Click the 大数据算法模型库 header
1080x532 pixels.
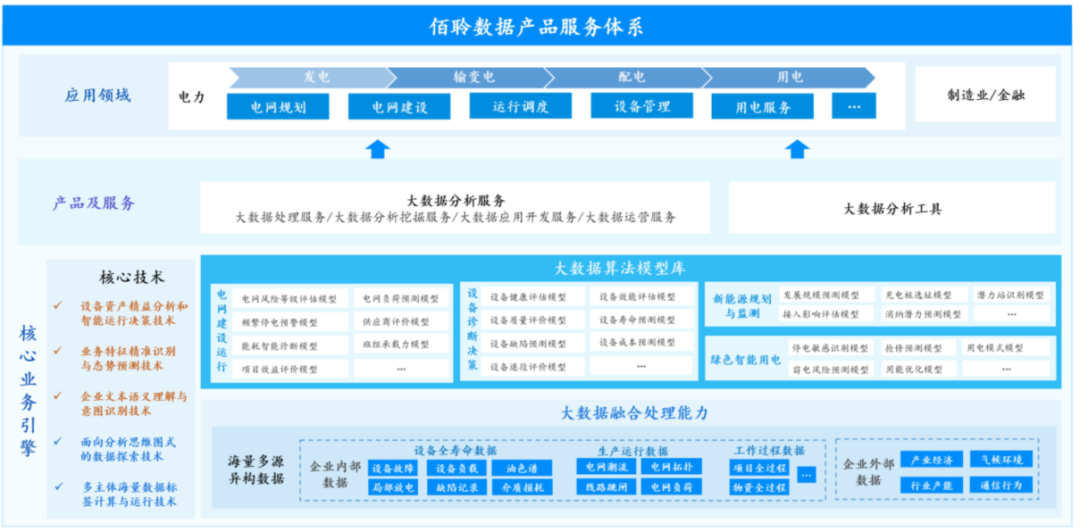click(x=620, y=268)
